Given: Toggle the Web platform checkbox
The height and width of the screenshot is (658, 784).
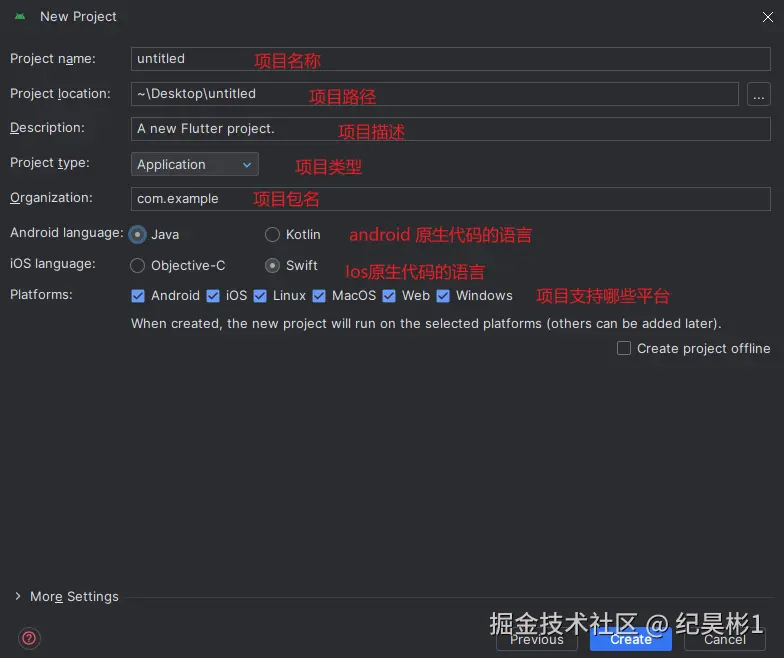Looking at the screenshot, I should (x=389, y=296).
